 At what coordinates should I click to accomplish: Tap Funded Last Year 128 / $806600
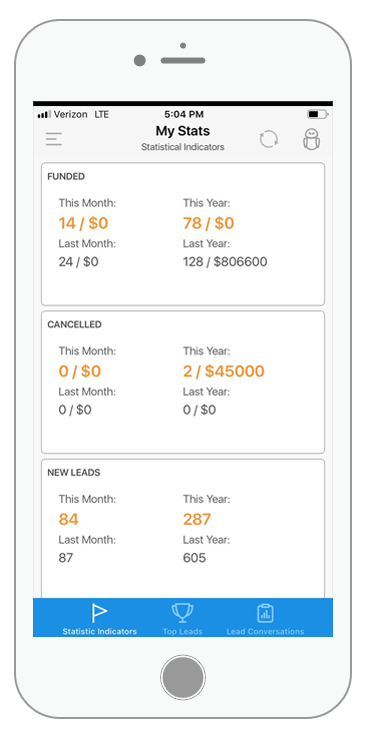point(225,262)
